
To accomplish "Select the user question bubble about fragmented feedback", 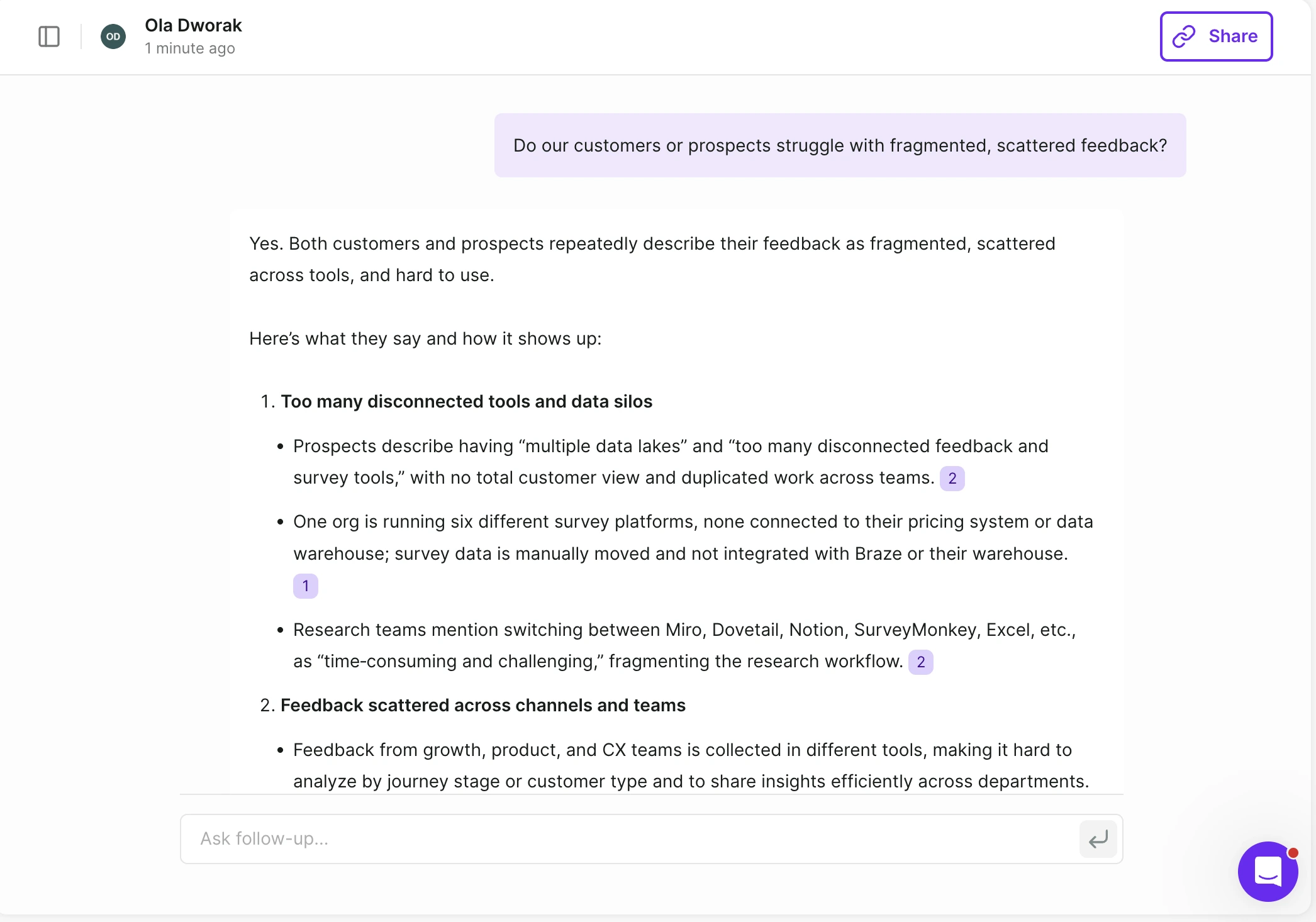I will point(840,145).
